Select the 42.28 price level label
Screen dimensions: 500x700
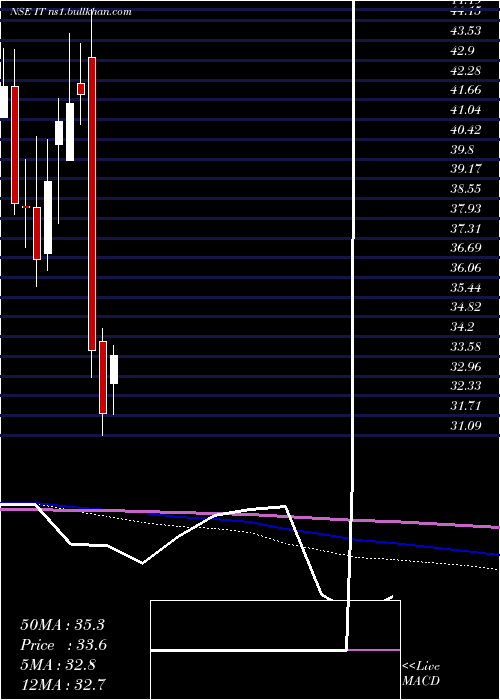466,70
